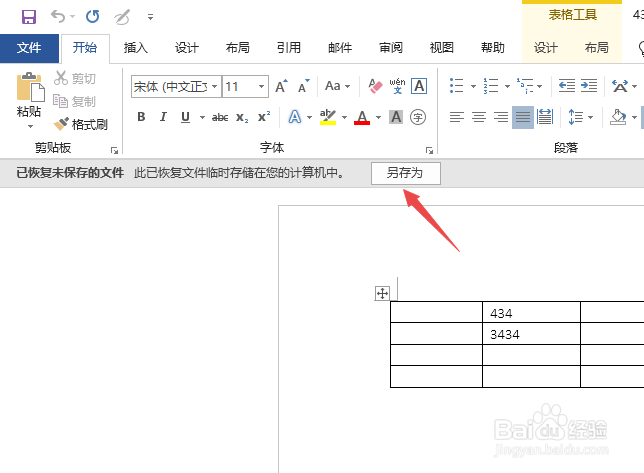Click the multilevel list icon

point(524,86)
